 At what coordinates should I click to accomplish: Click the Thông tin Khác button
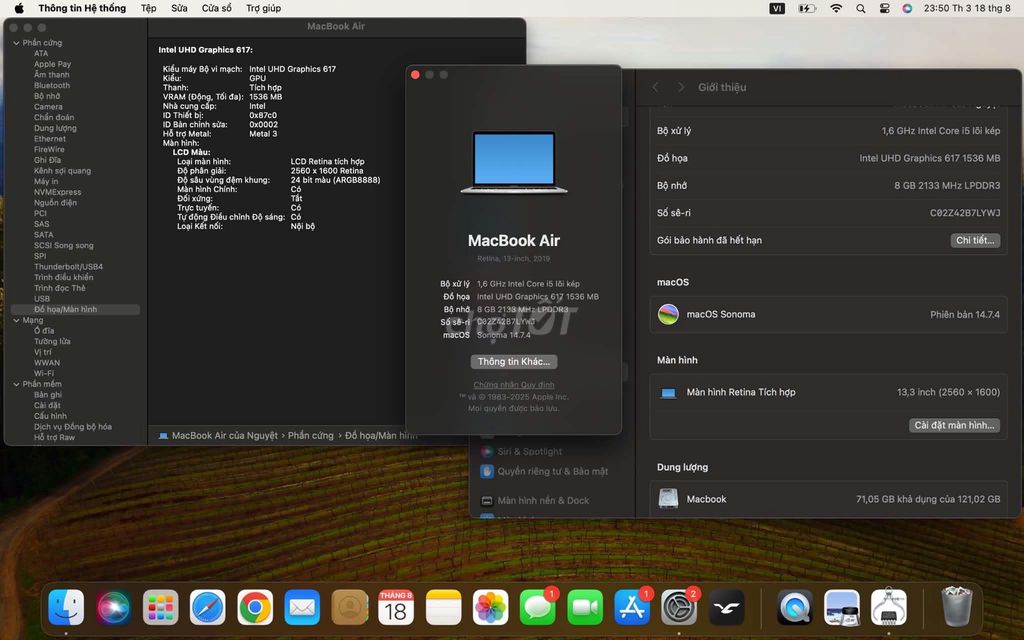point(514,362)
